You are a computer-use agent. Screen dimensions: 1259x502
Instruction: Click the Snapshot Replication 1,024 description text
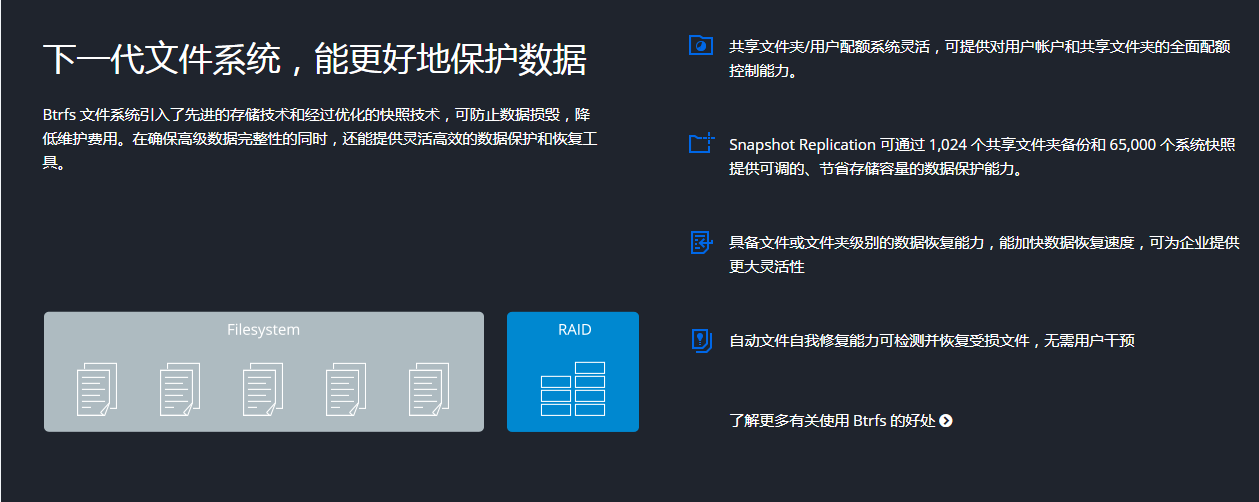[x=982, y=157]
